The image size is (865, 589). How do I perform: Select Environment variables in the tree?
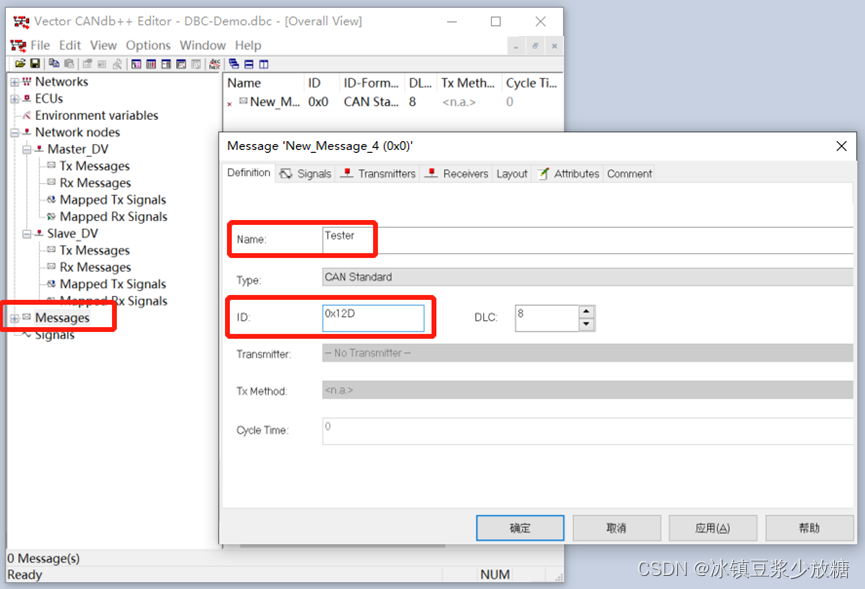point(97,116)
